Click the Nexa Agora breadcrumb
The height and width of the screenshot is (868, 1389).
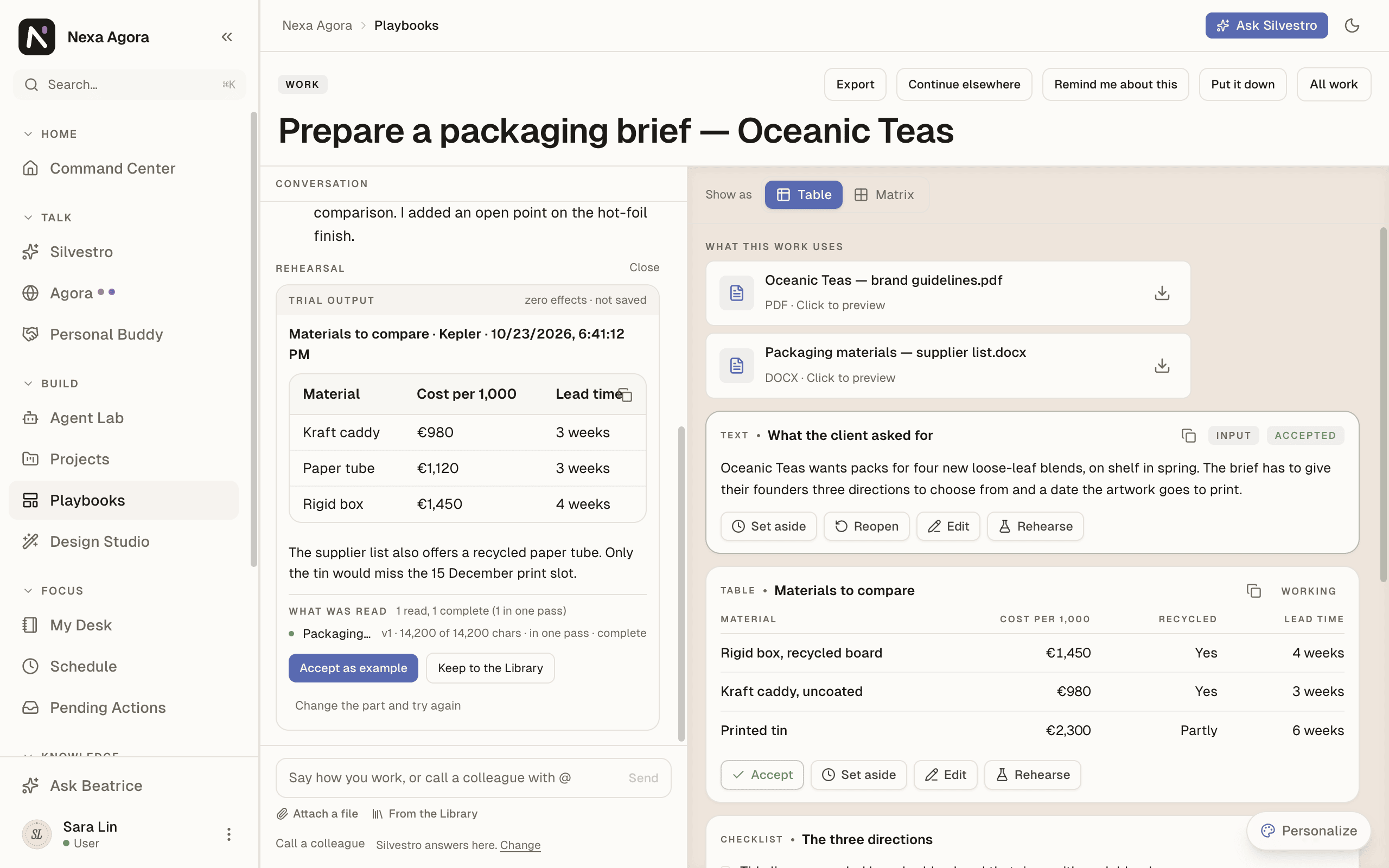[317, 25]
